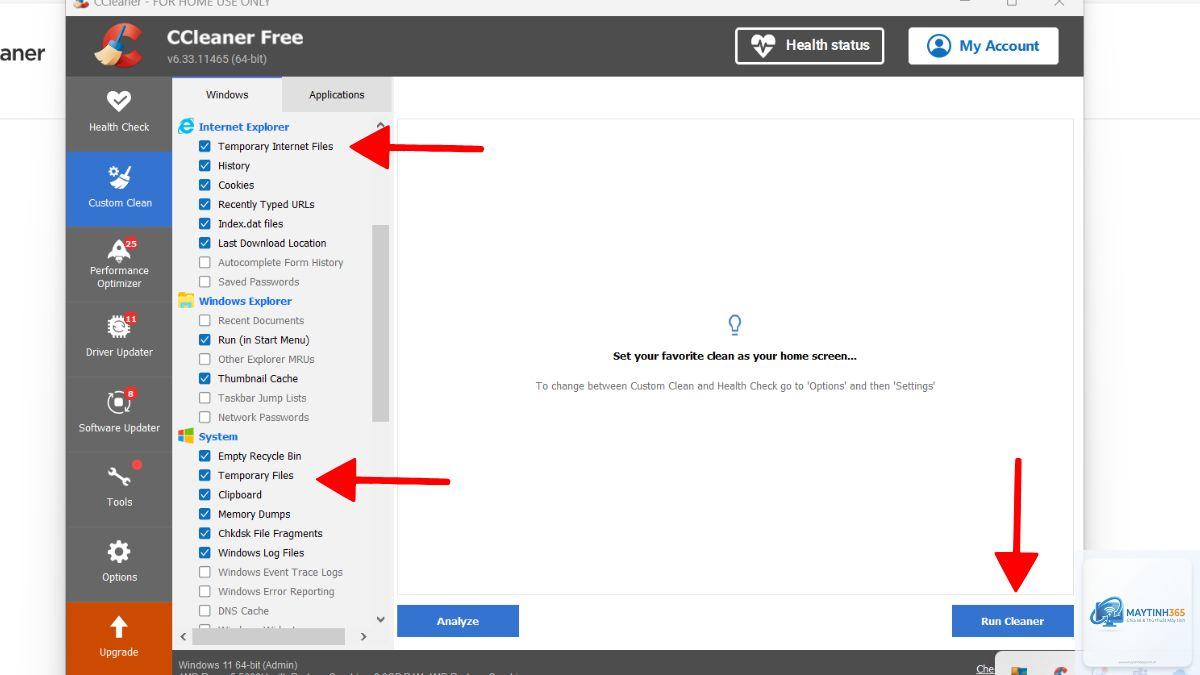Click the CCleaner logo icon

pos(120,46)
